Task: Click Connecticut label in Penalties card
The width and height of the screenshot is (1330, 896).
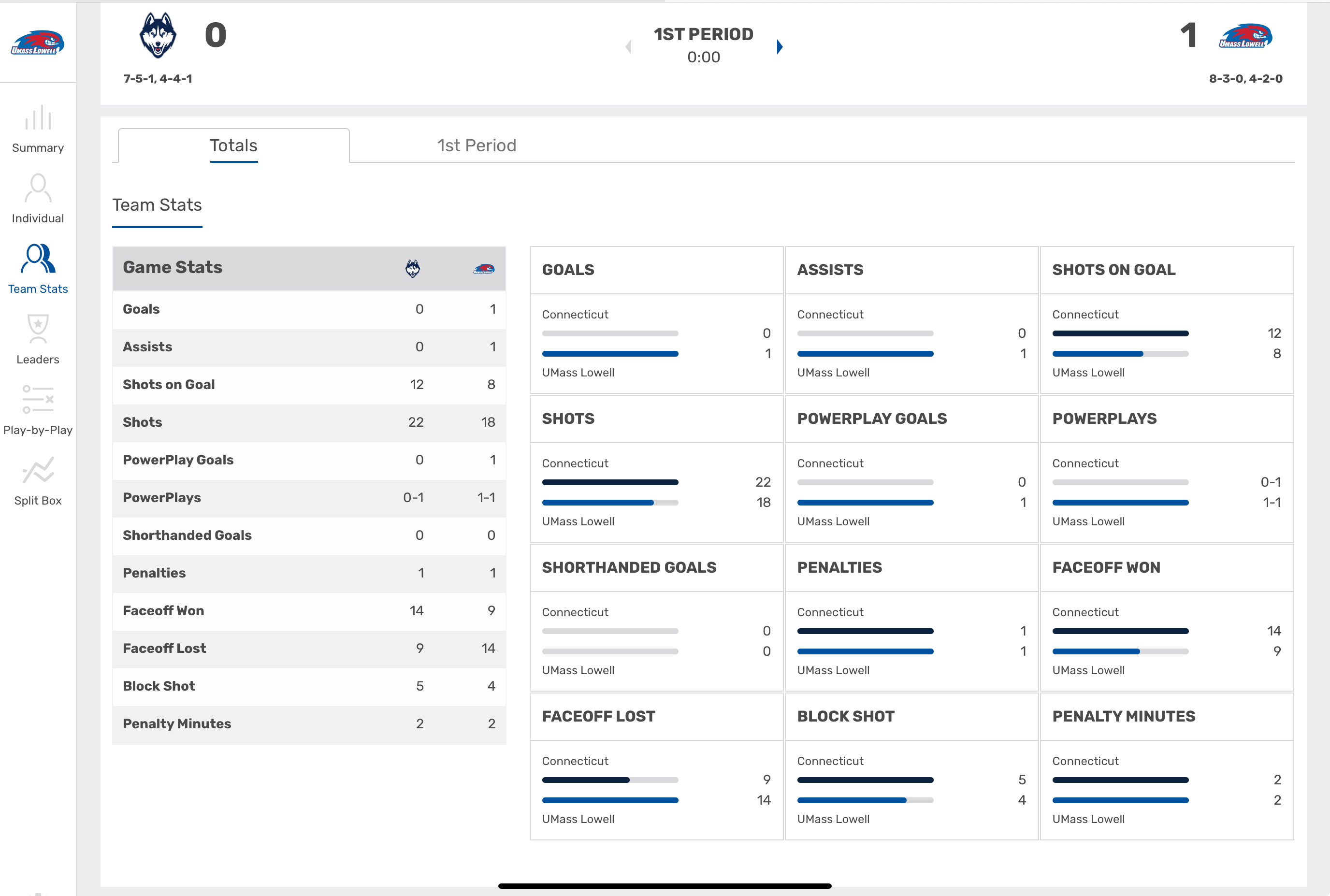Action: pyautogui.click(x=830, y=613)
